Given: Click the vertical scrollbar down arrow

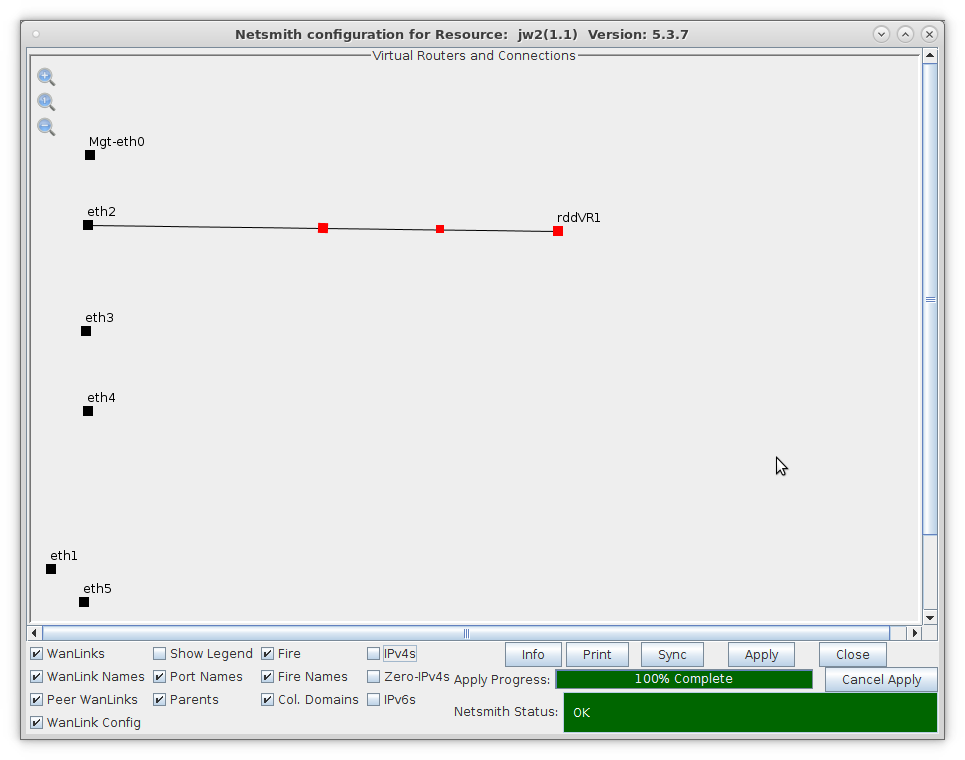Looking at the screenshot, I should click(930, 617).
